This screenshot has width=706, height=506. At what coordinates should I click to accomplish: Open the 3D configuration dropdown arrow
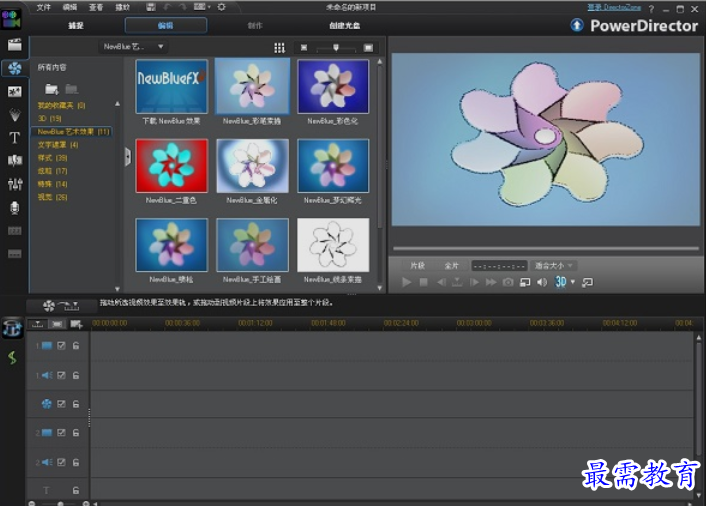point(573,282)
